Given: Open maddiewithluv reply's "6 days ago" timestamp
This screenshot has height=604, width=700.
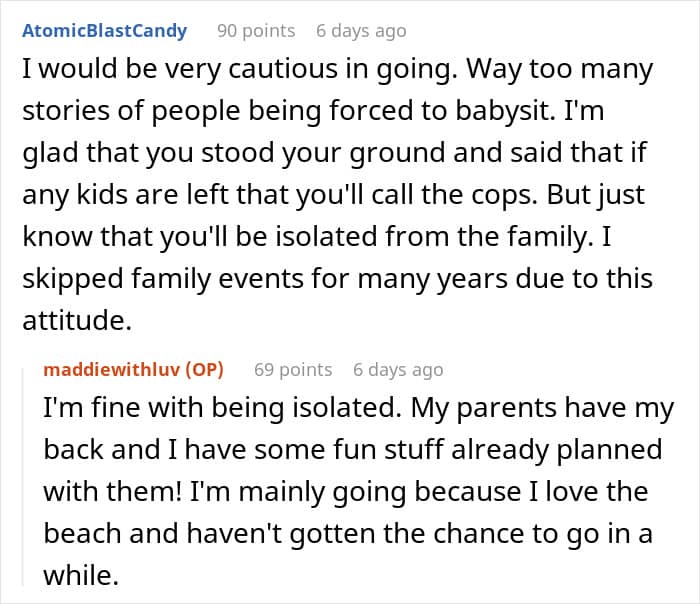Looking at the screenshot, I should [397, 370].
